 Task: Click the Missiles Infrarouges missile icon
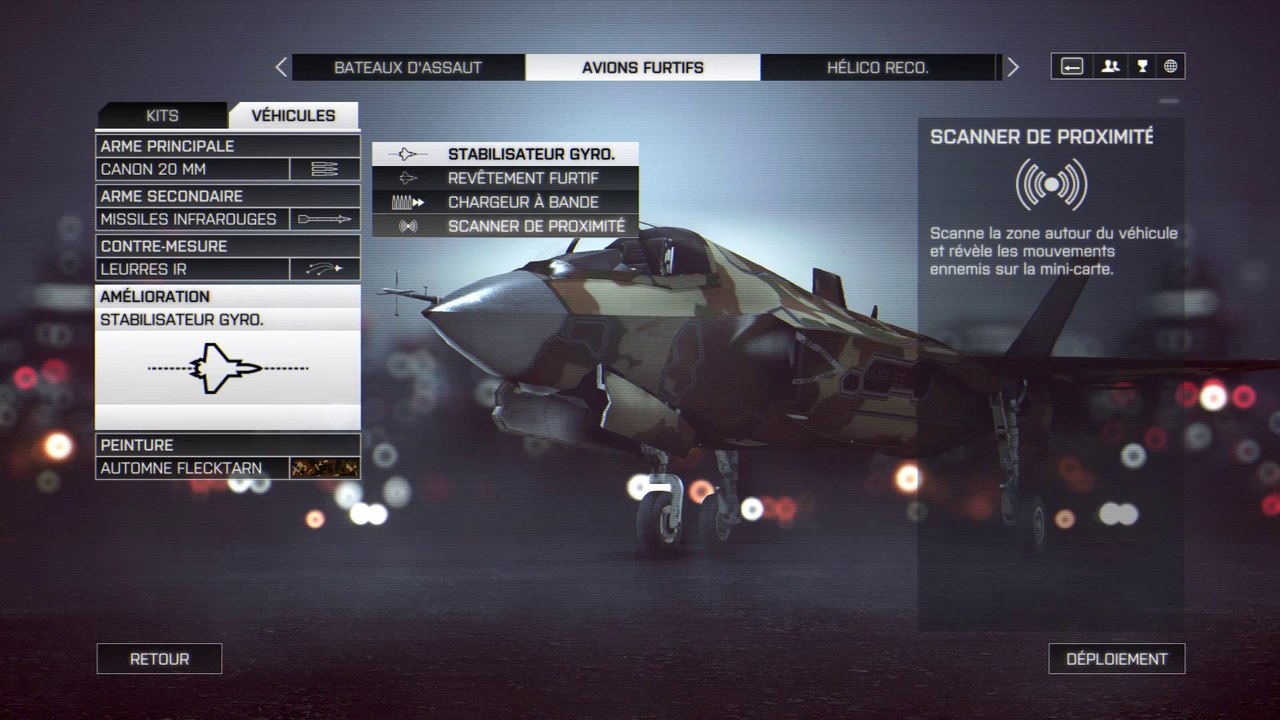tap(325, 219)
